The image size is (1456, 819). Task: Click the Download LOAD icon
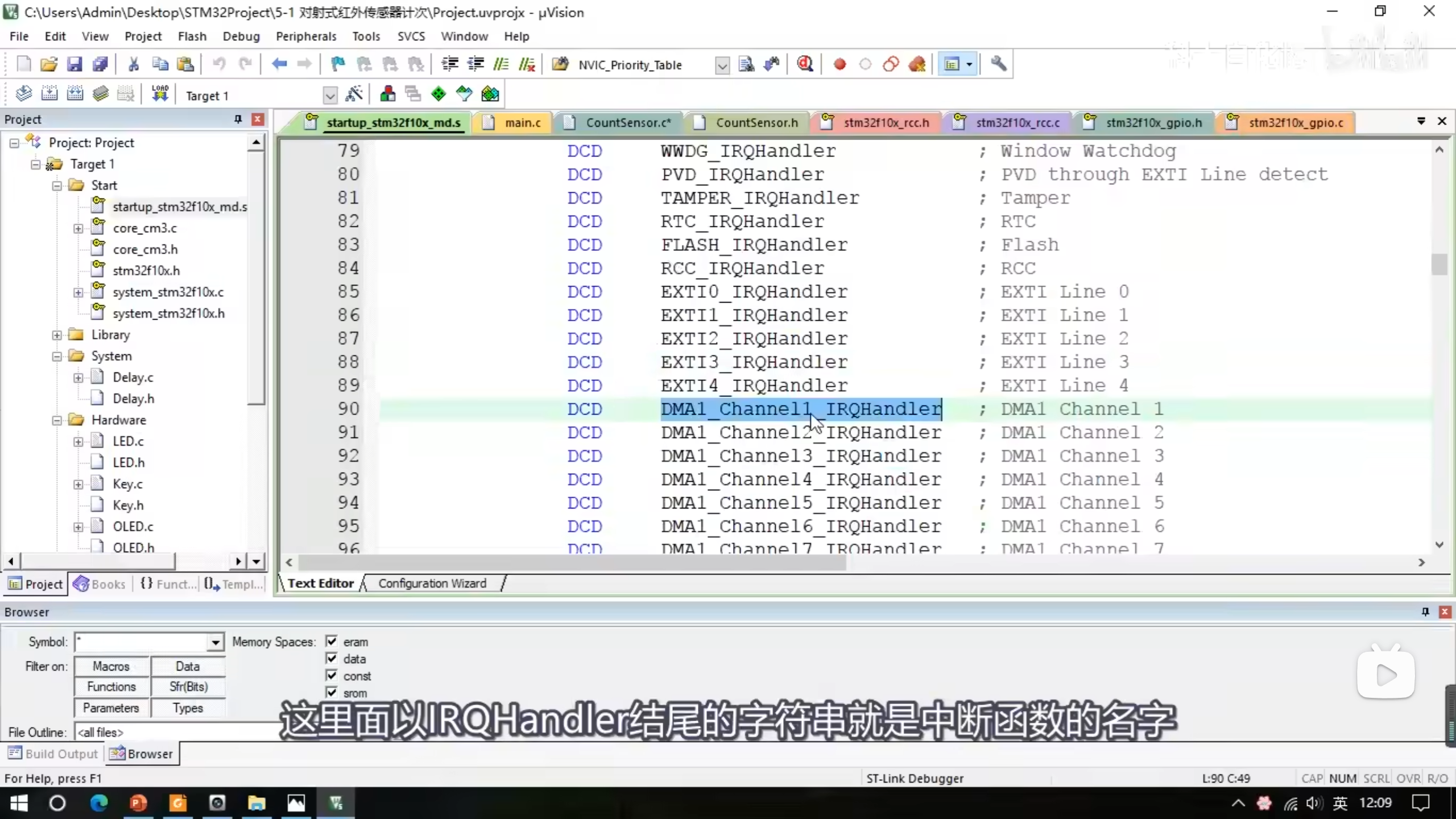click(x=160, y=94)
